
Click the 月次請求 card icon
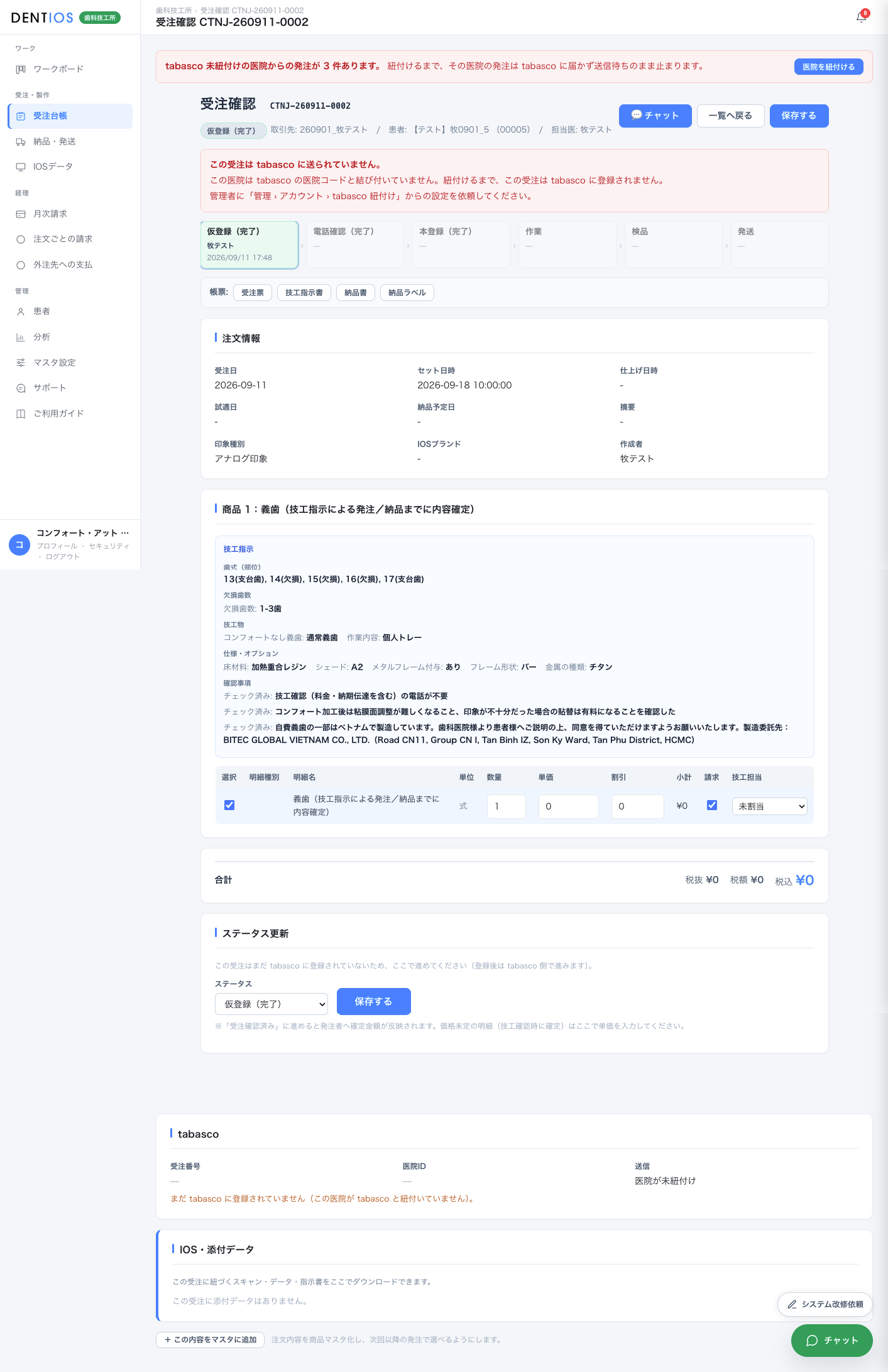coord(21,214)
